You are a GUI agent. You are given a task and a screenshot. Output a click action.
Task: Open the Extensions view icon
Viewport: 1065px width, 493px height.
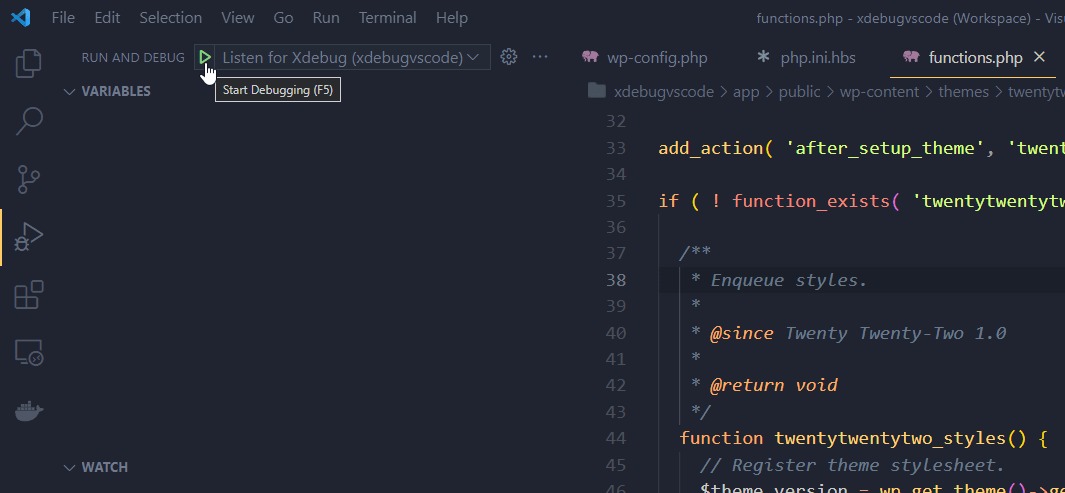(x=29, y=295)
